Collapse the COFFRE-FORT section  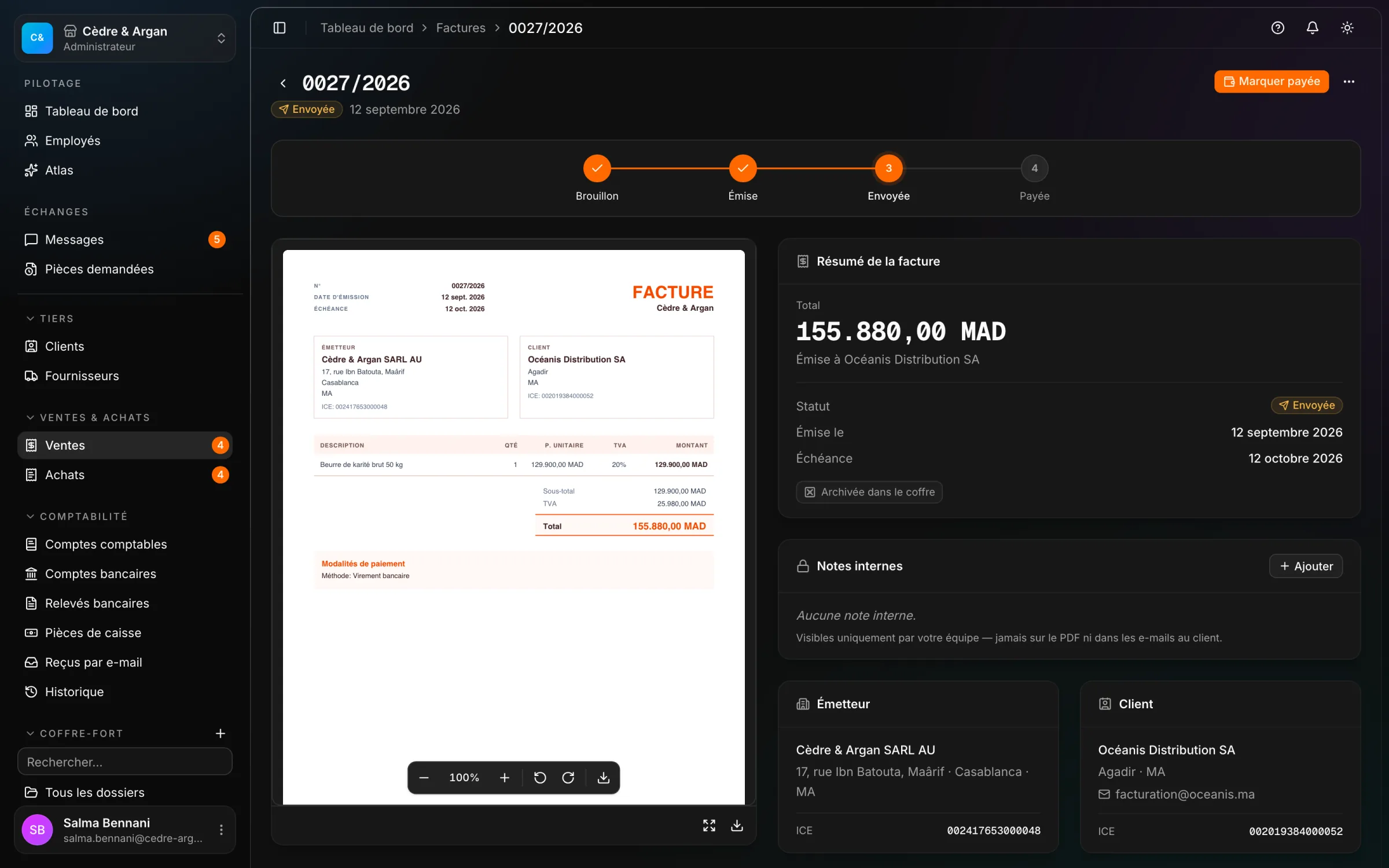(75, 733)
